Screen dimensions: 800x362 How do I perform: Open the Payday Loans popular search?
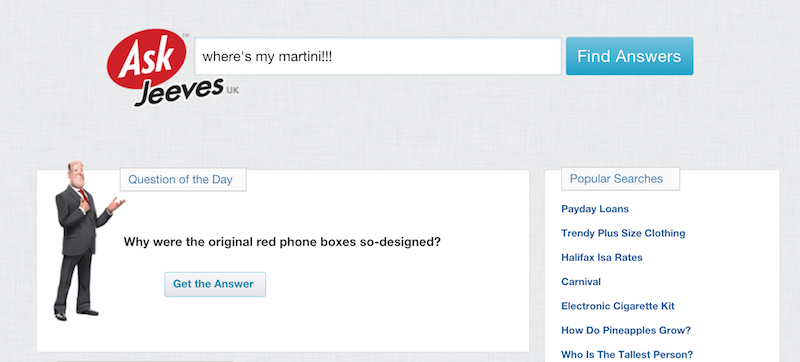point(595,209)
